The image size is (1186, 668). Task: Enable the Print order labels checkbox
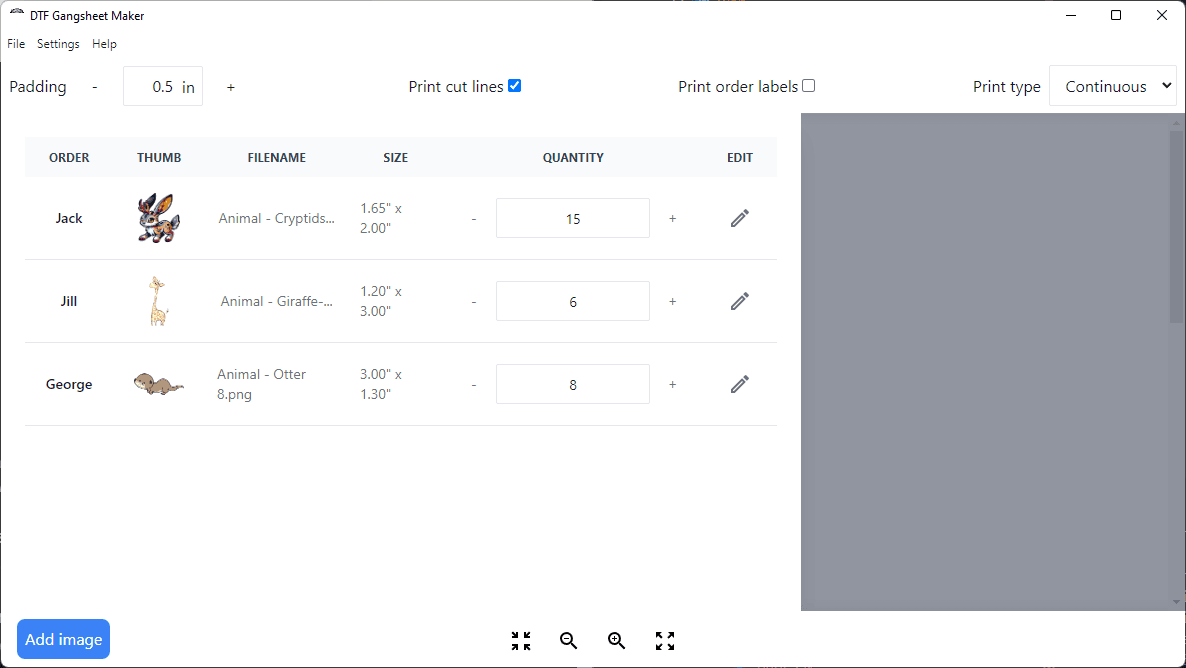click(x=809, y=86)
